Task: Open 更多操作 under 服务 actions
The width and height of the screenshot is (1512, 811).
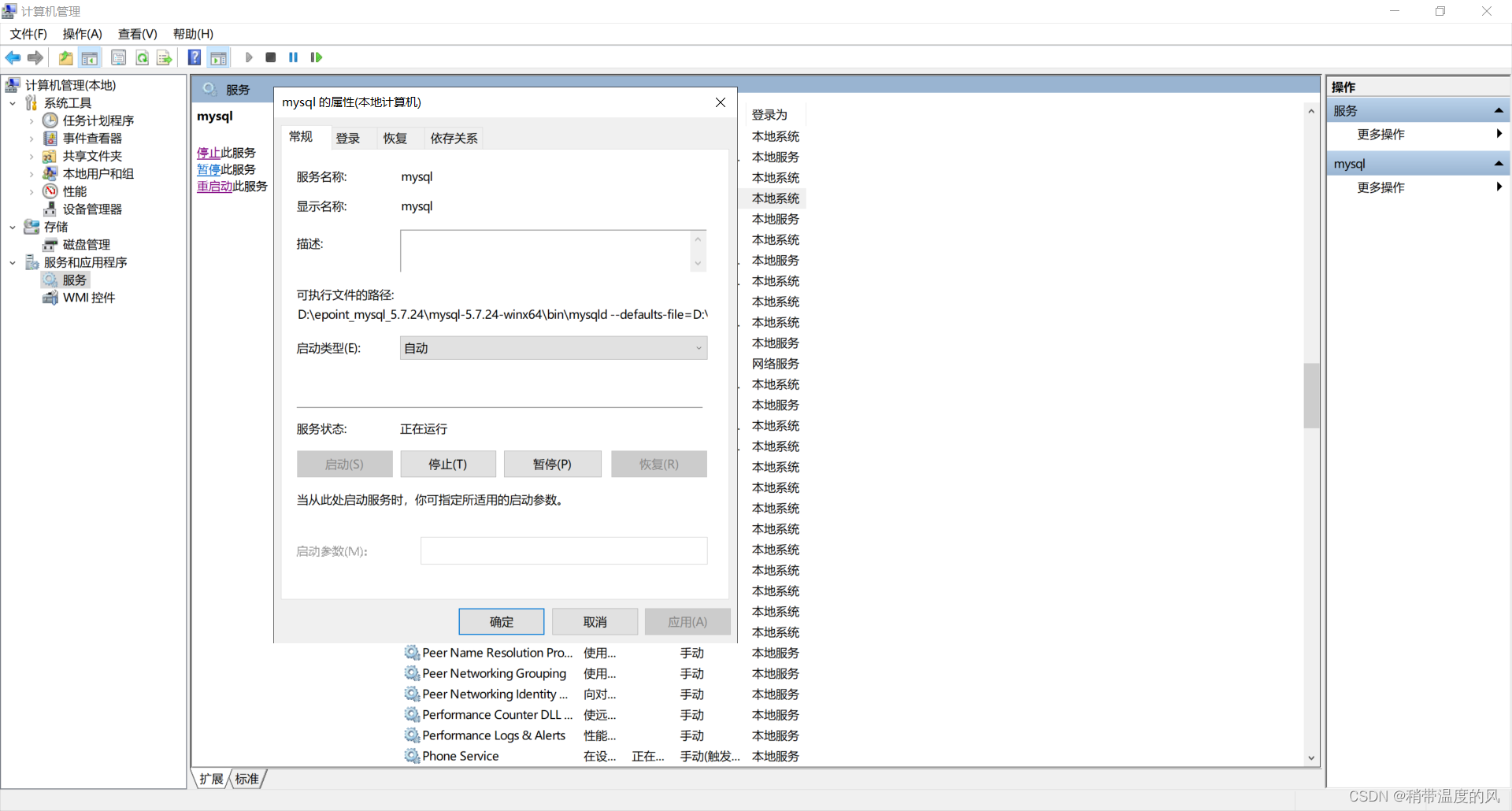Action: coord(1381,135)
